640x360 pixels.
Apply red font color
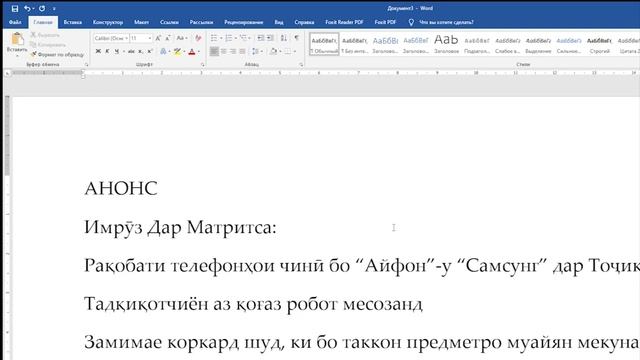pos(192,51)
